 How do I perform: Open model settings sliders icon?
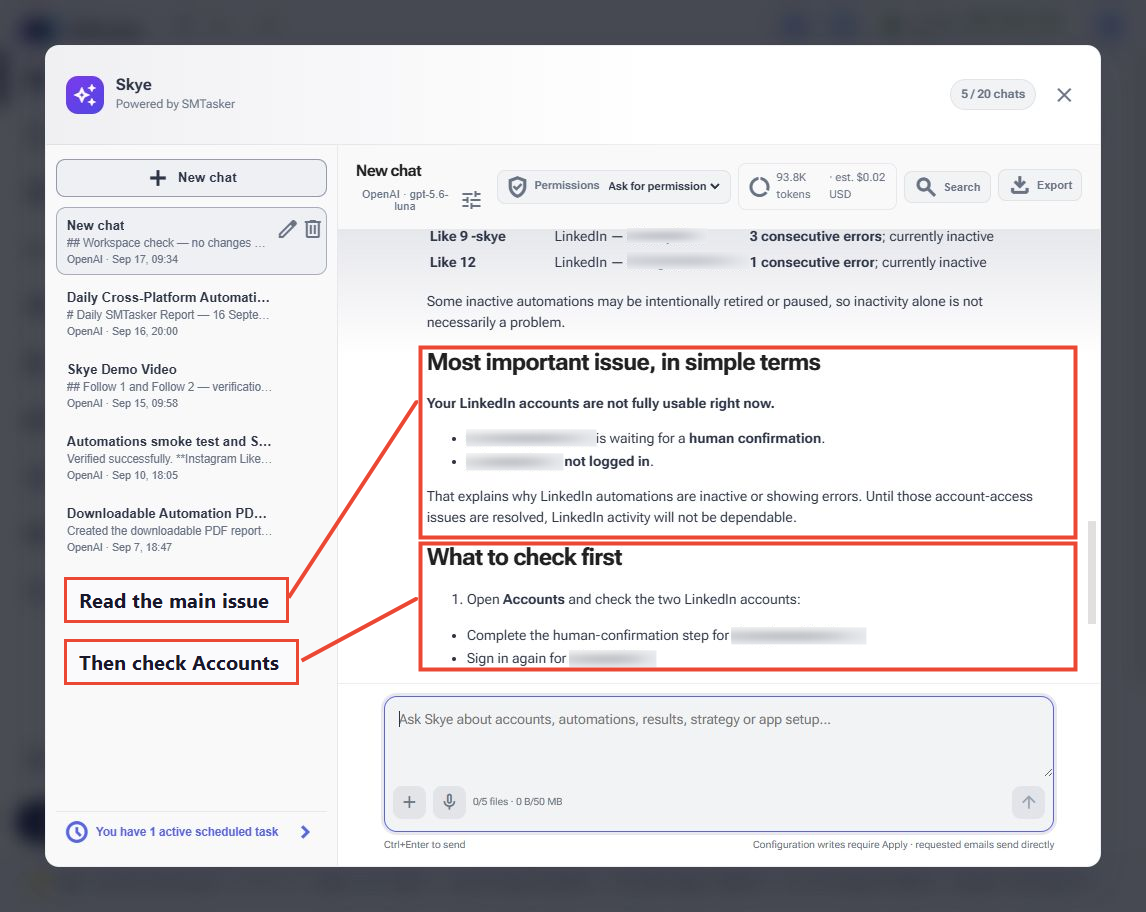pyautogui.click(x=471, y=200)
